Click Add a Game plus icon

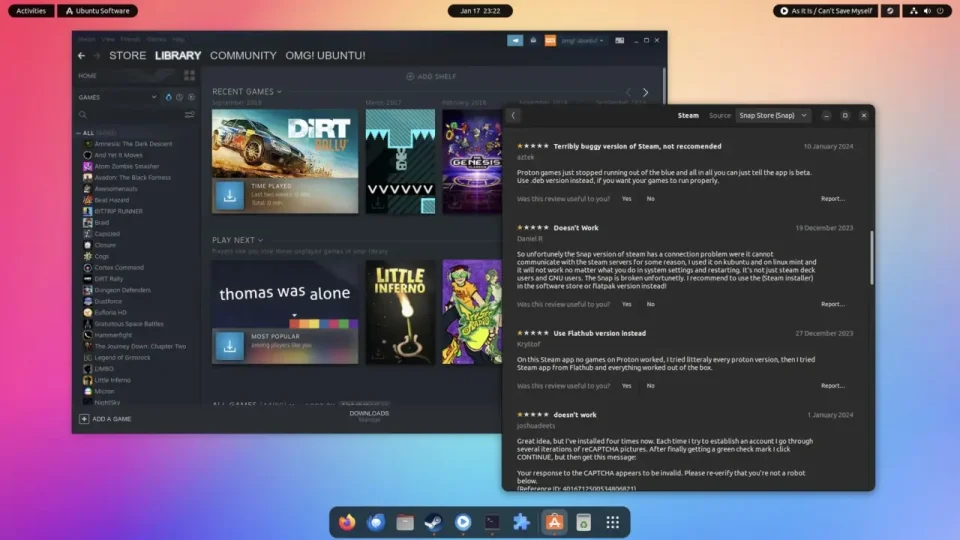click(x=84, y=419)
